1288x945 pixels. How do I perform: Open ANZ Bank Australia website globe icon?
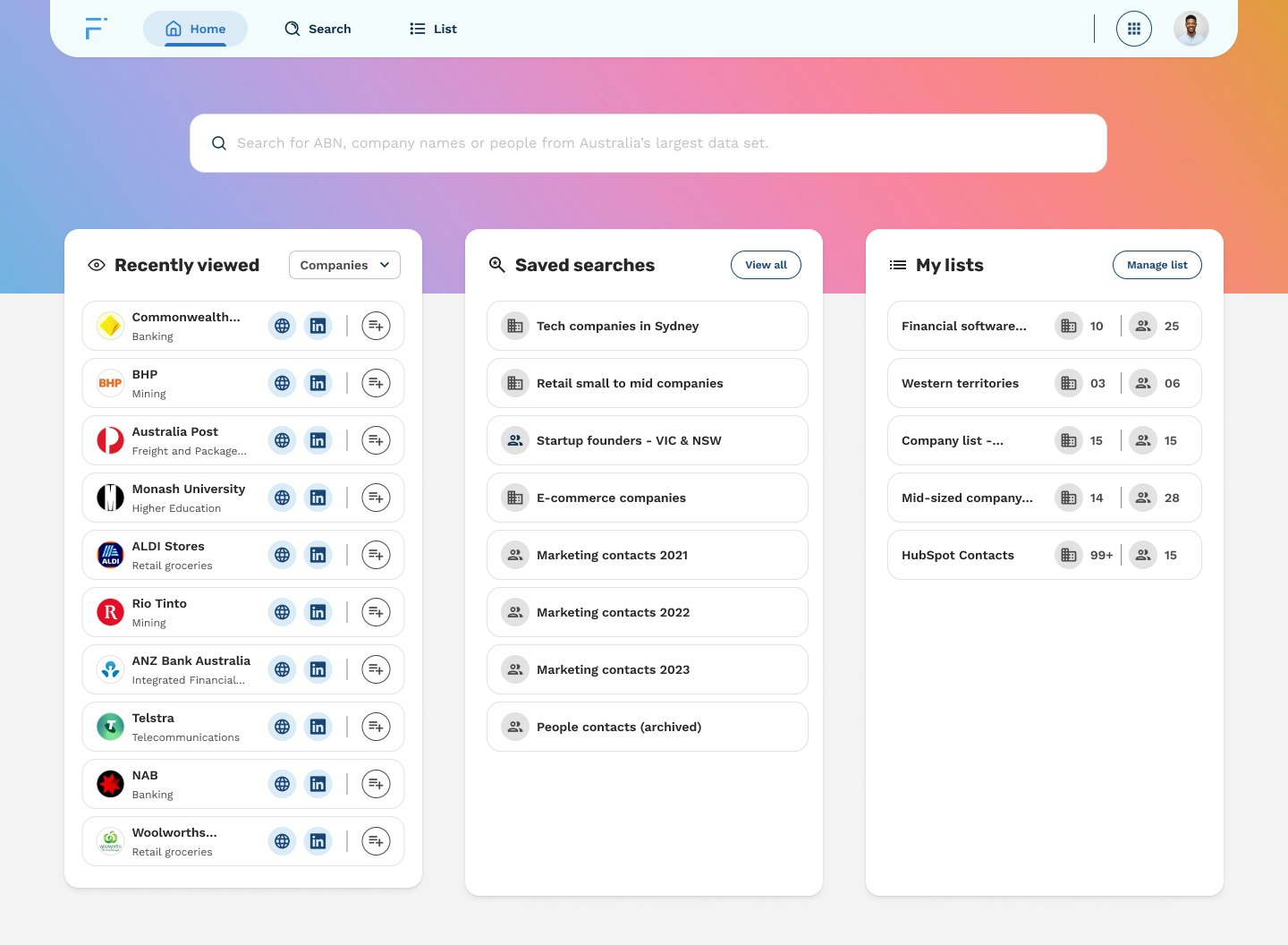pos(282,669)
